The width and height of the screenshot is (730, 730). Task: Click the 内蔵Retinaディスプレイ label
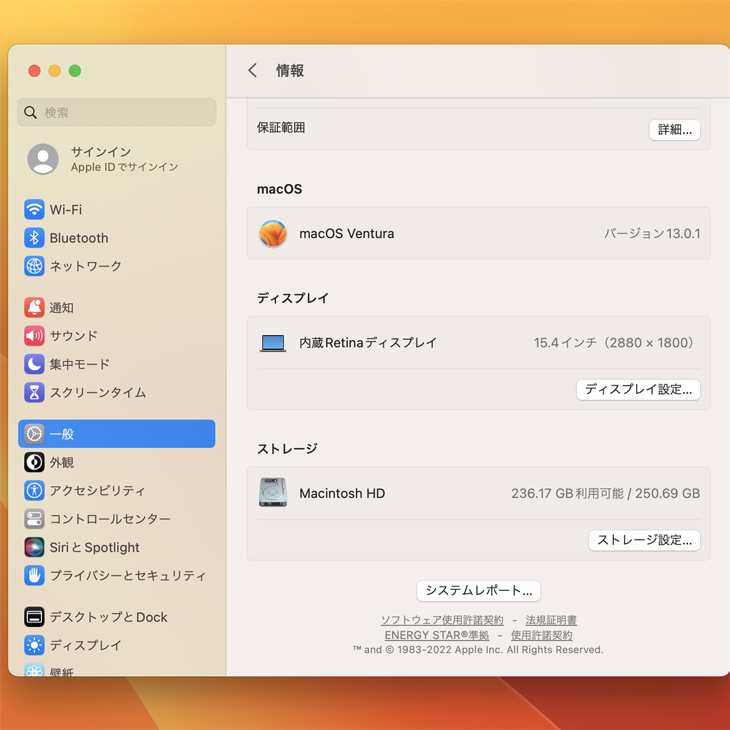click(368, 343)
